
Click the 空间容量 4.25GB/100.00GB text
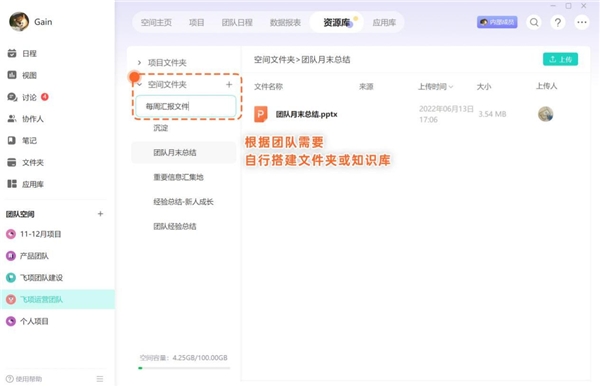(x=183, y=358)
